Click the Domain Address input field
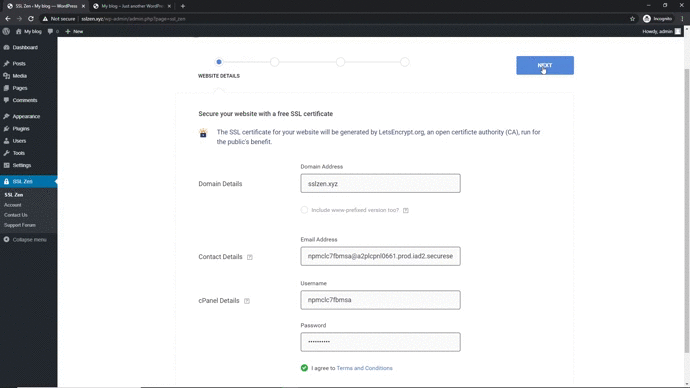 point(380,183)
